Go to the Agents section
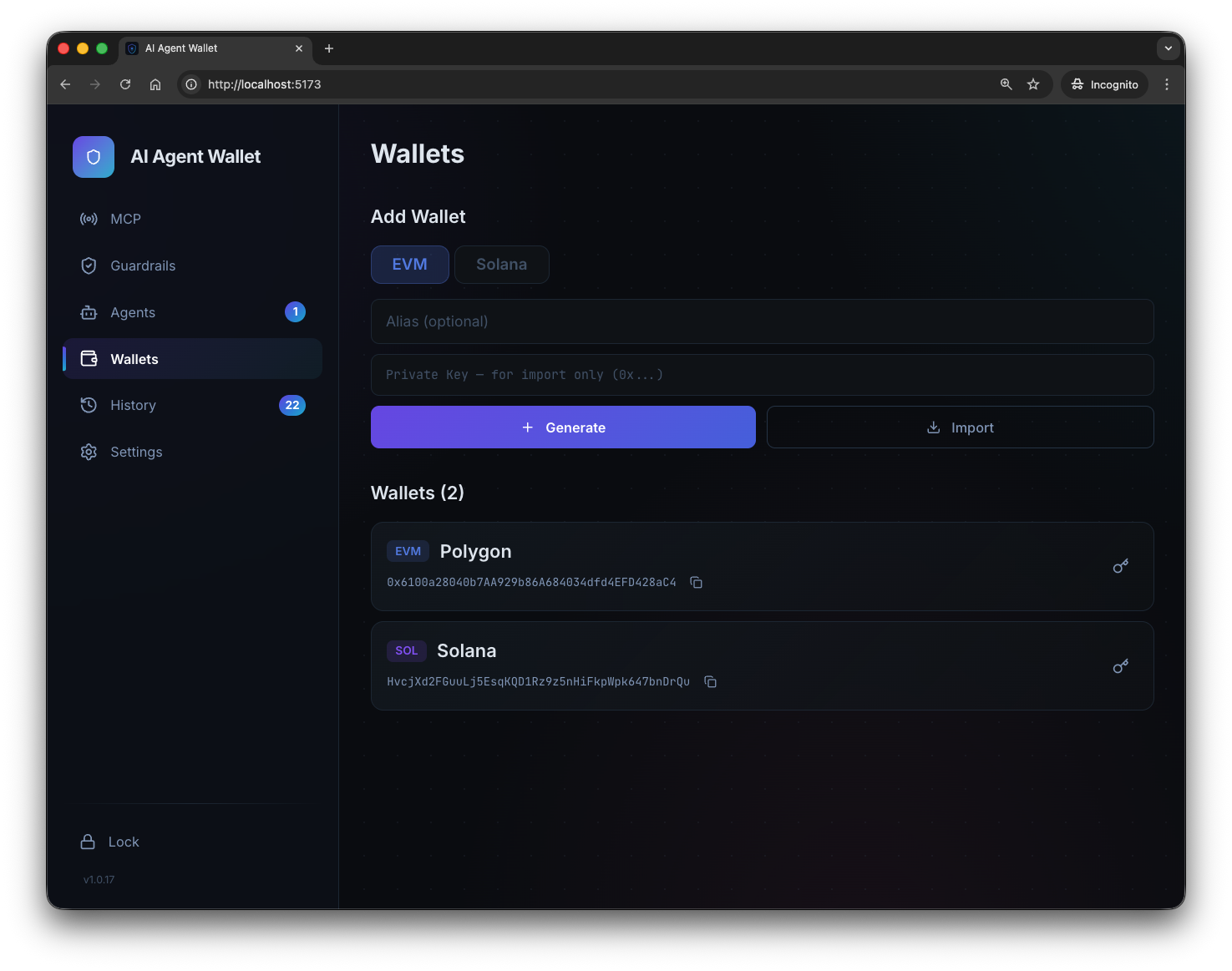 [x=133, y=312]
